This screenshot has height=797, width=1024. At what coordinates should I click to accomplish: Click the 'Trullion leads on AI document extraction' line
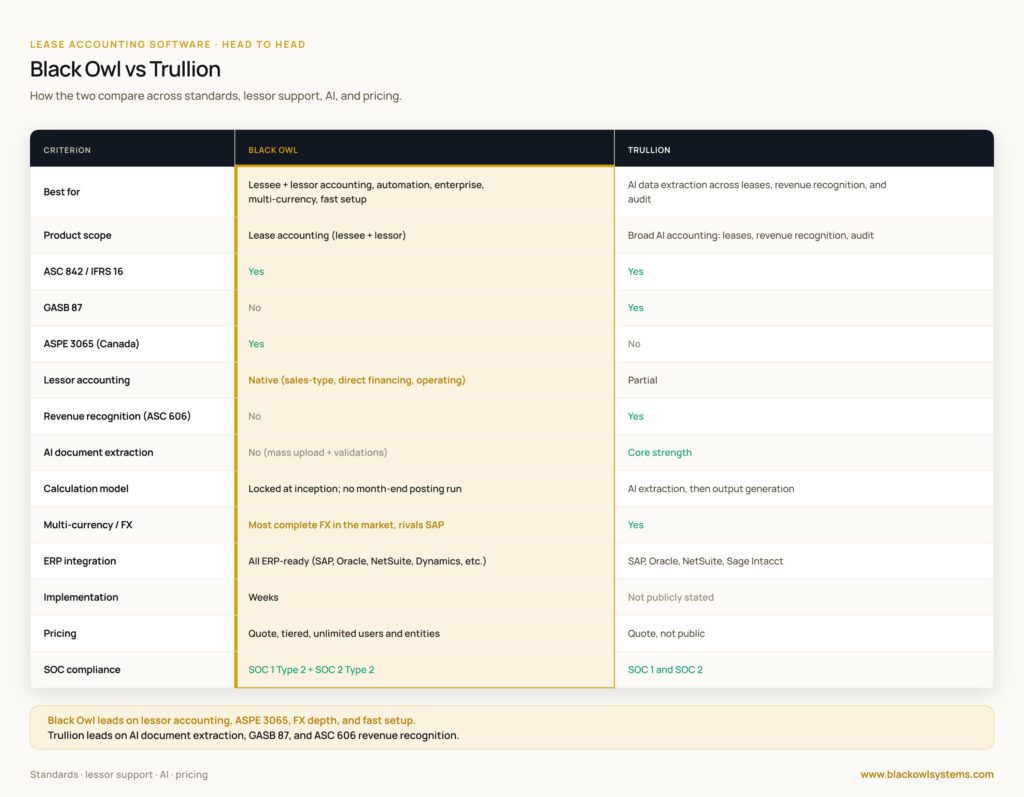click(x=253, y=735)
